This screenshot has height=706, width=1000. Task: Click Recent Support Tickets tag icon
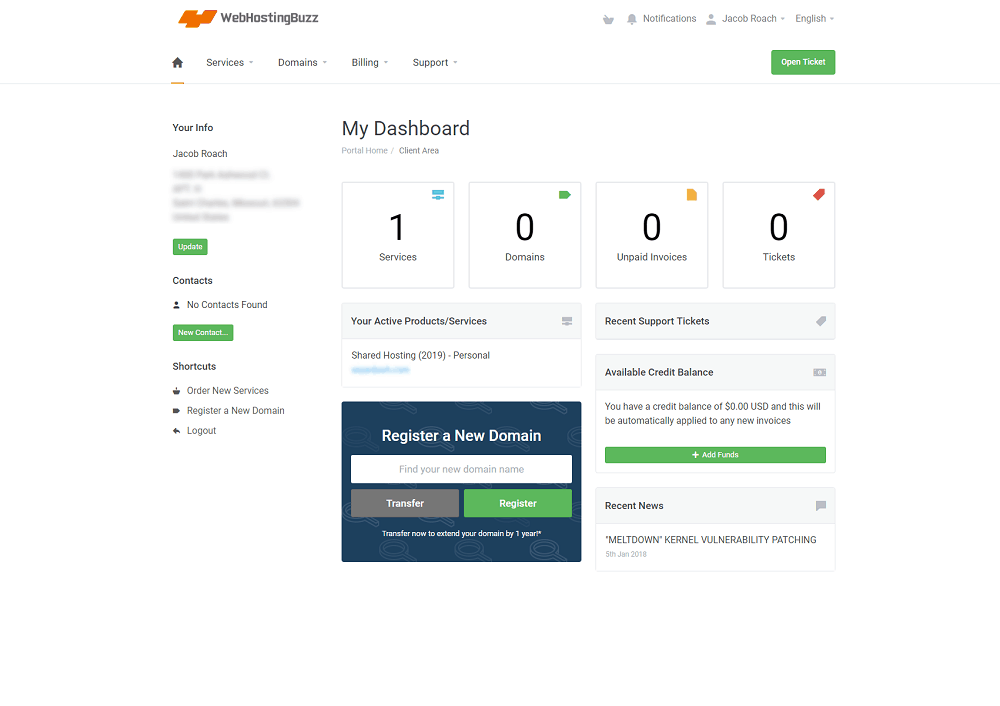click(x=821, y=321)
